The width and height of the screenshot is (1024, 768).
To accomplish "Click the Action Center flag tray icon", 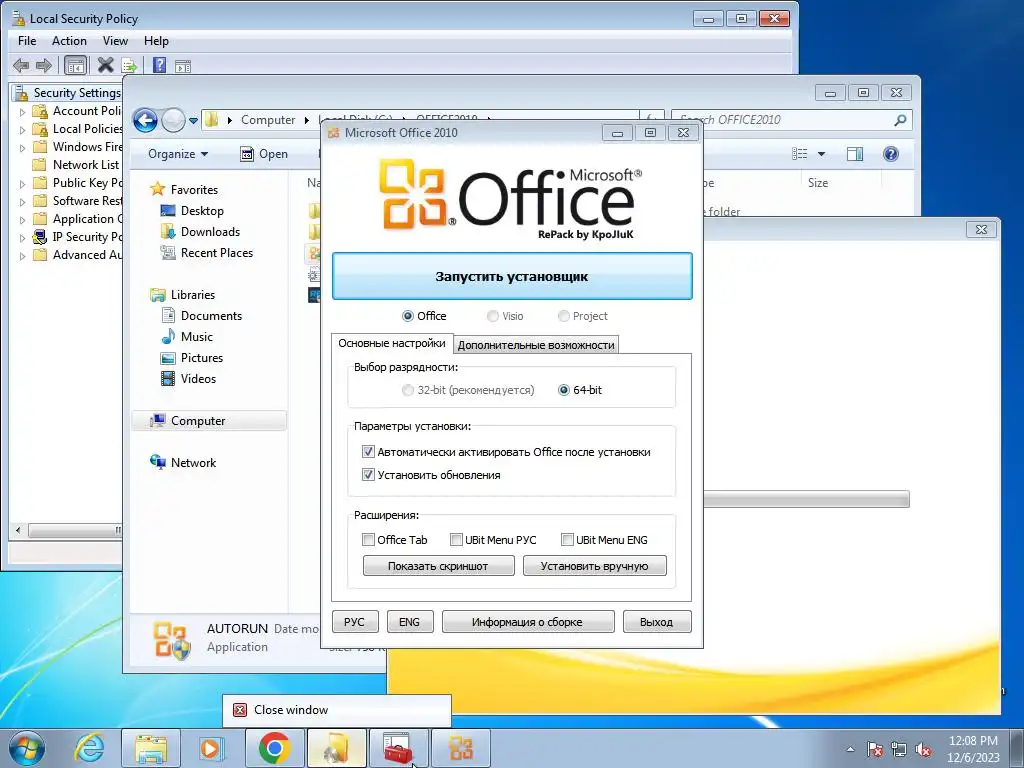I will tap(874, 749).
